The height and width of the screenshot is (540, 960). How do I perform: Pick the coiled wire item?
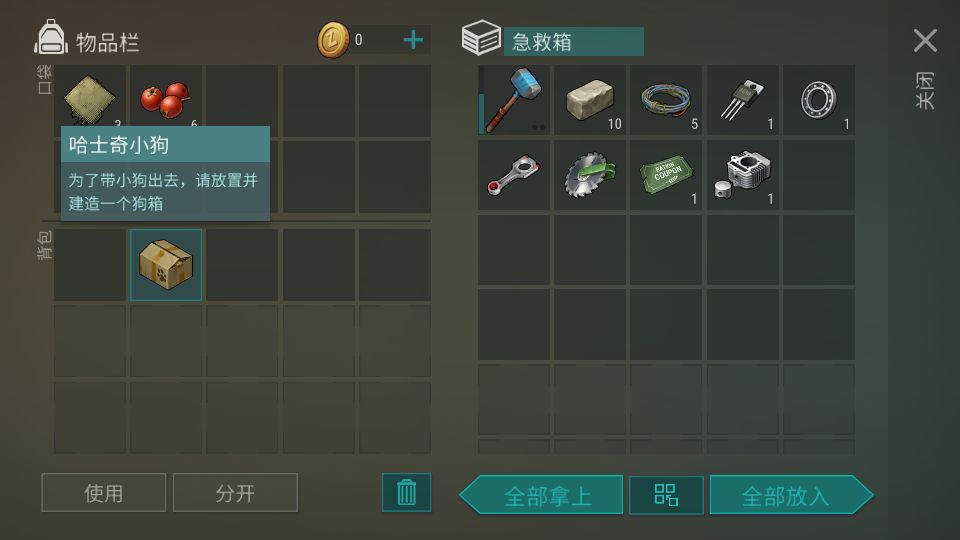click(x=666, y=100)
